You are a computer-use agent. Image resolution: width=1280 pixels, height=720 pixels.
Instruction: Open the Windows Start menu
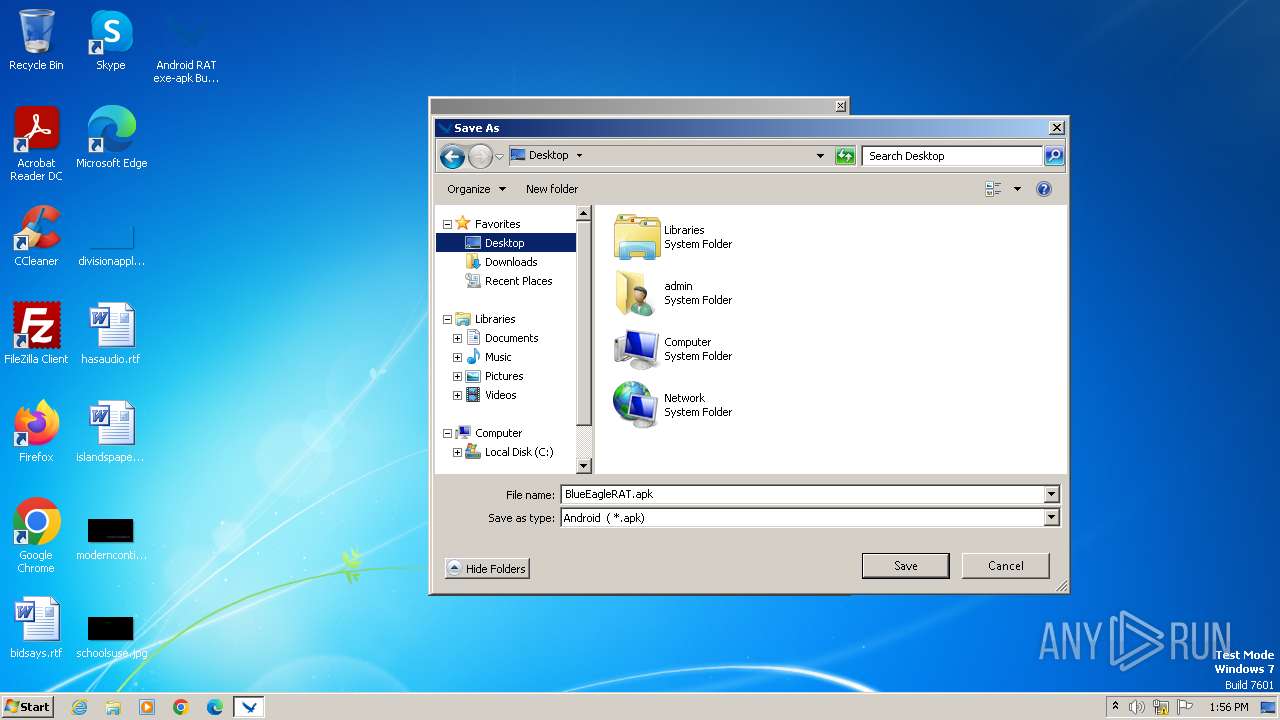pyautogui.click(x=27, y=707)
